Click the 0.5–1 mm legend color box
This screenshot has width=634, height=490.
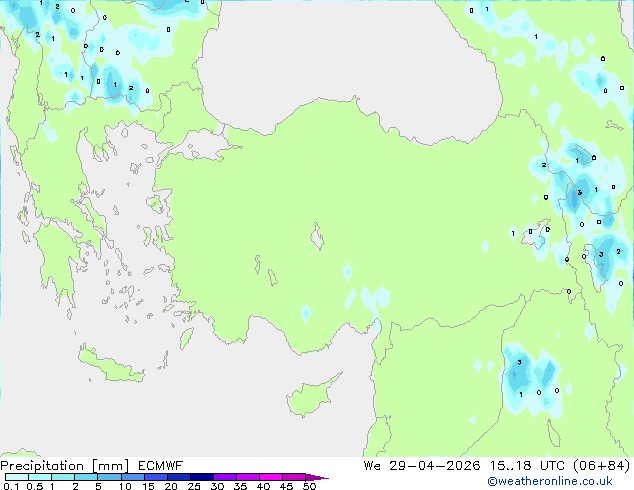(x=40, y=477)
